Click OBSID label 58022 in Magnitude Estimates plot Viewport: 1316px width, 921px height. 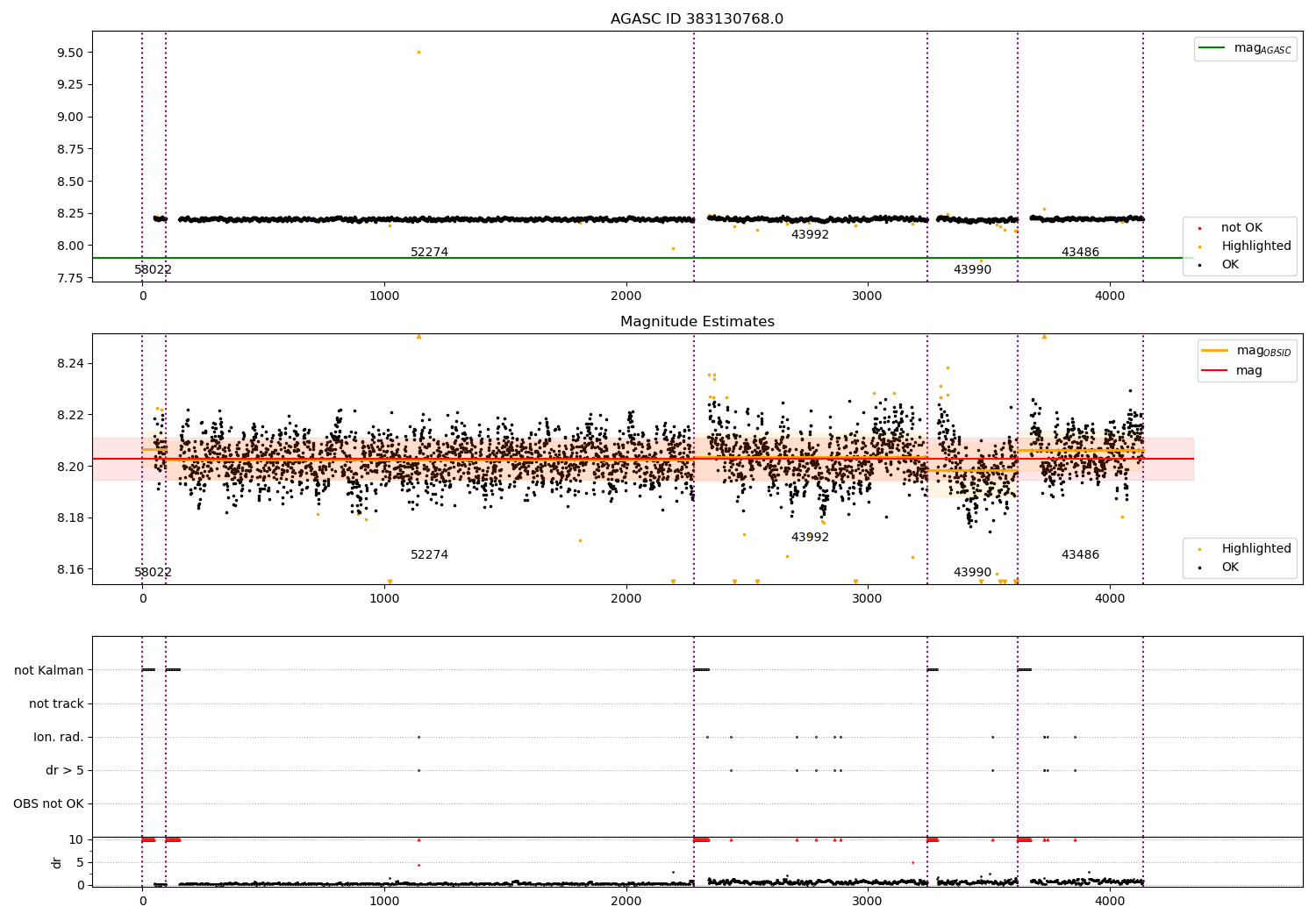coord(153,573)
